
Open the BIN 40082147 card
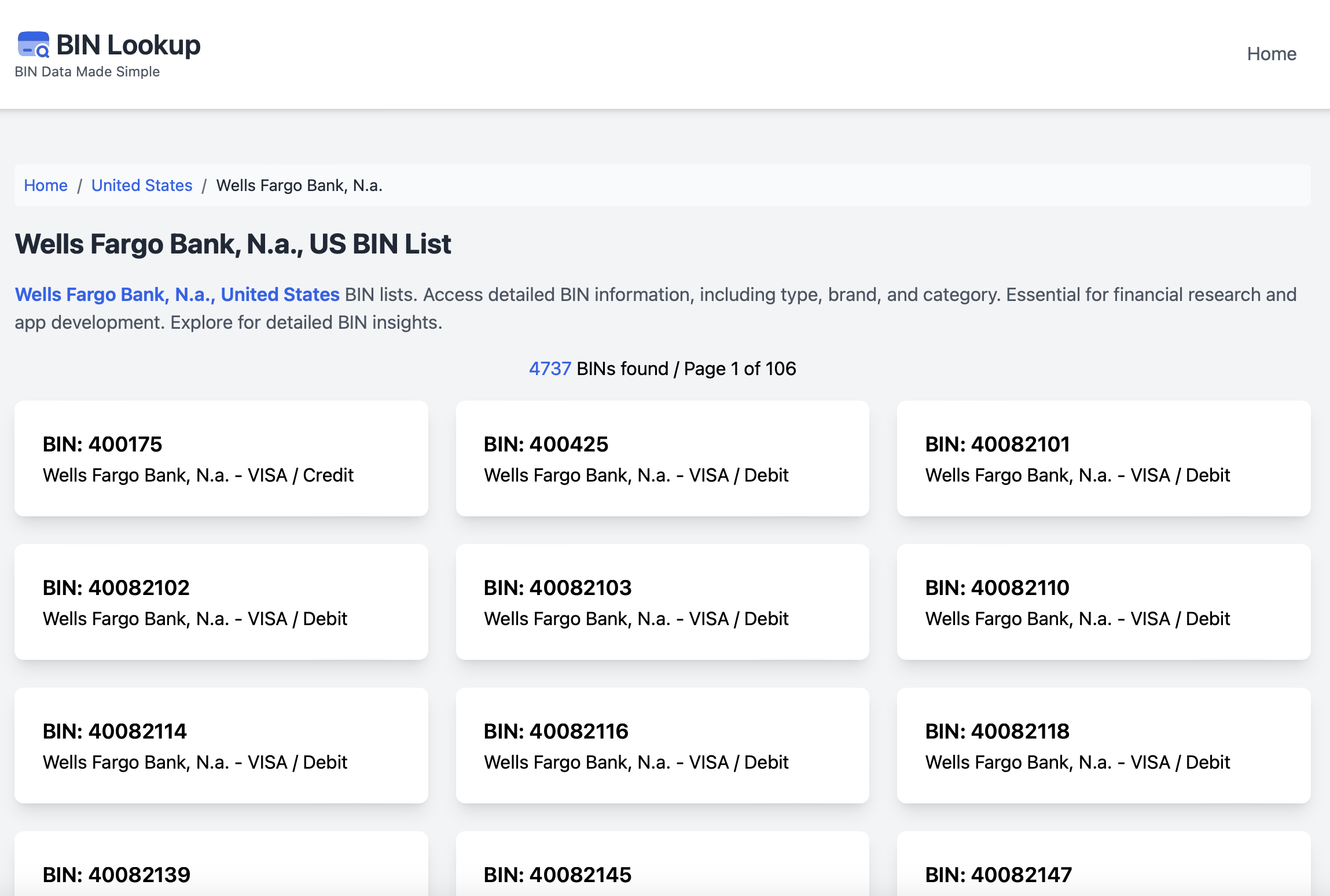pos(1104,864)
